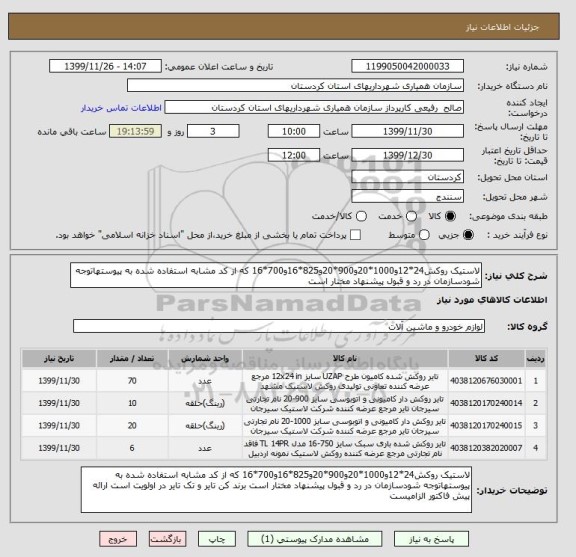Click the خروج exit button

pyautogui.click(x=118, y=539)
